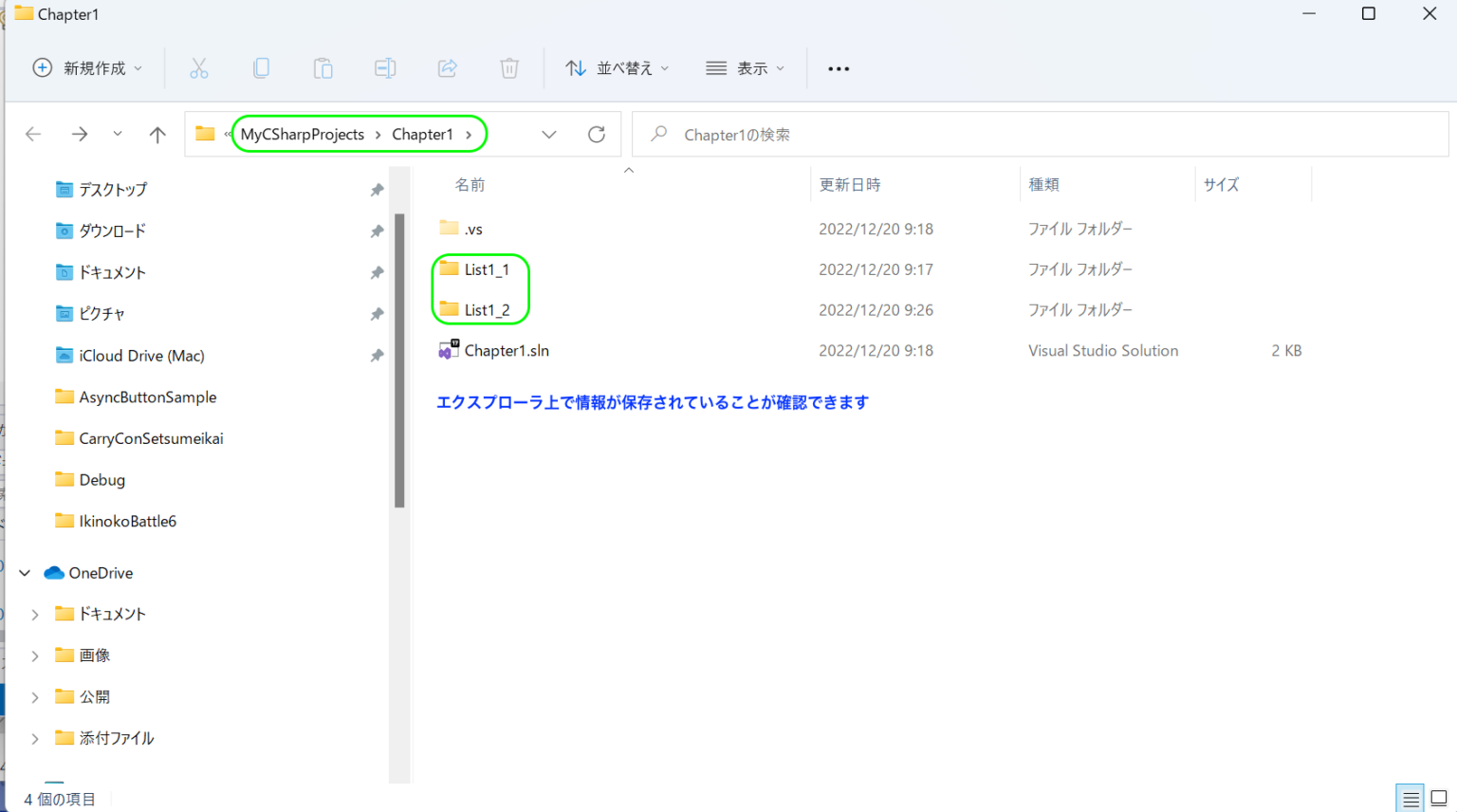Click the Share icon in toolbar
1457x812 pixels.
(x=448, y=68)
